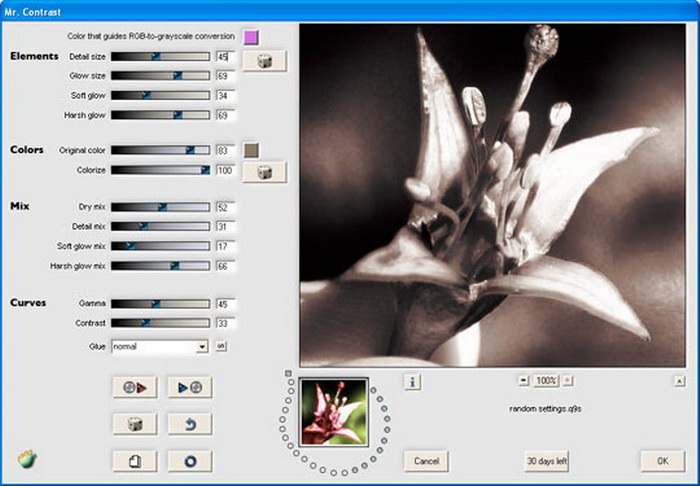Focus the Glow size value field

click(225, 76)
